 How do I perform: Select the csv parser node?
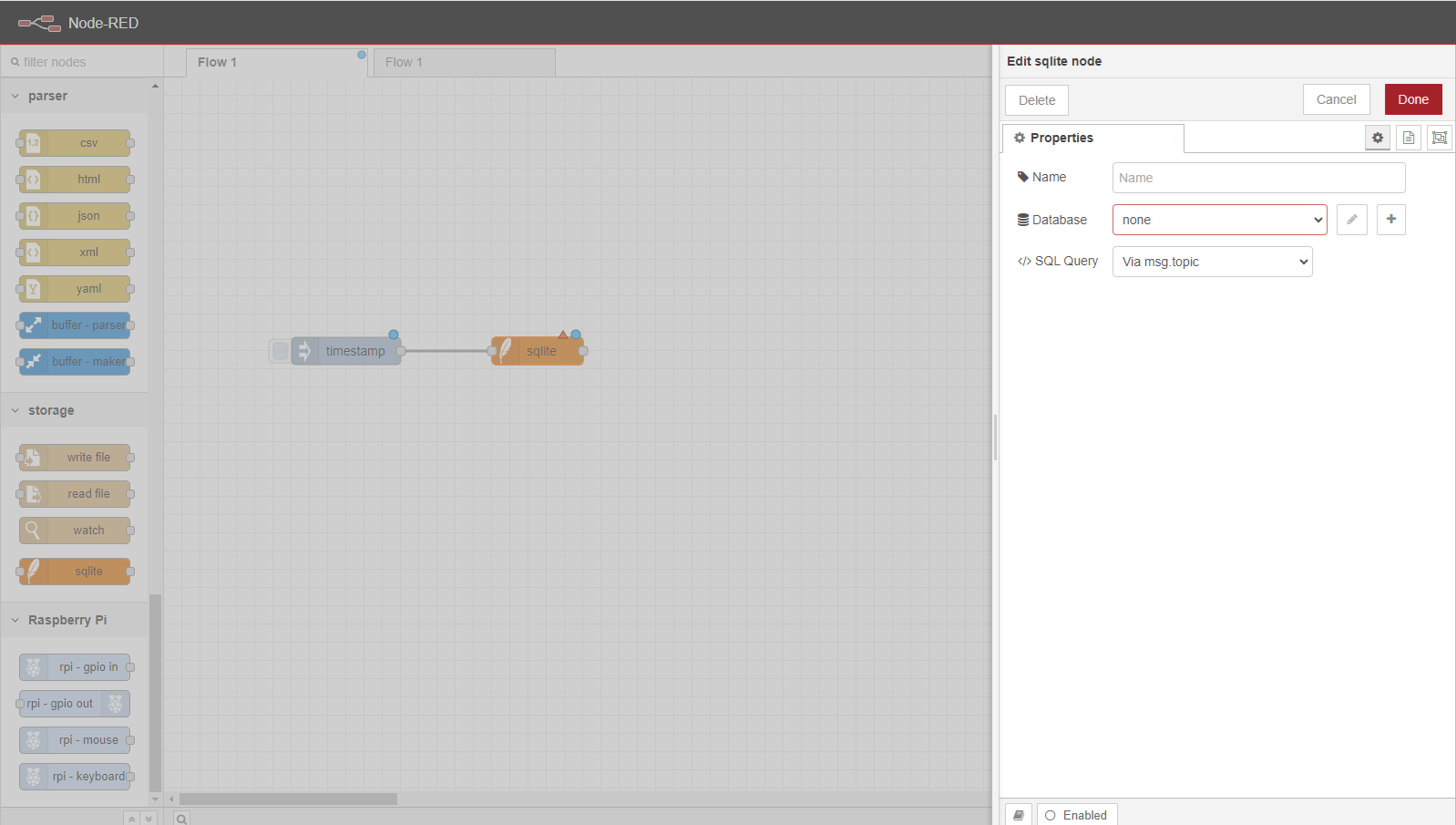75,143
